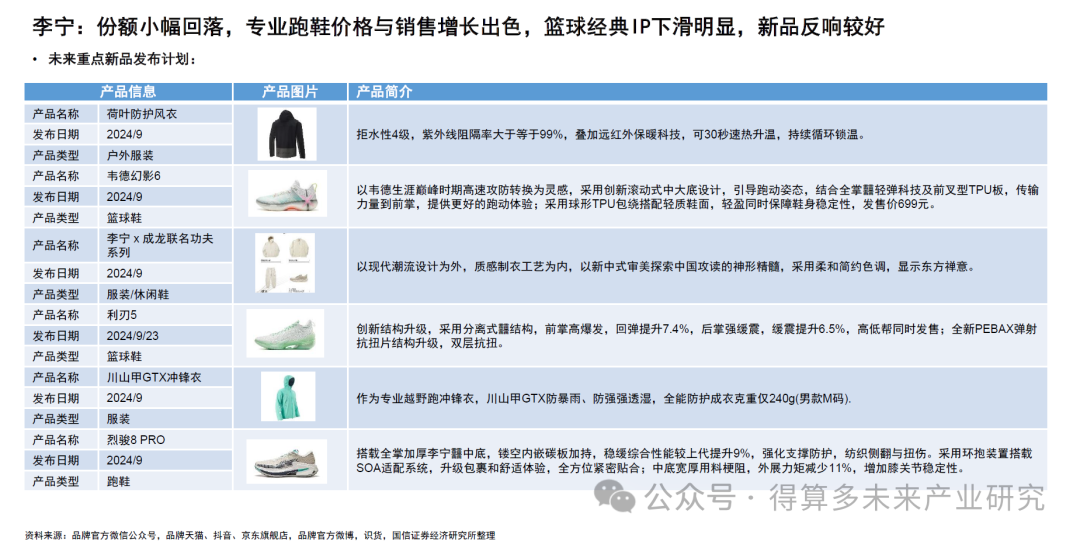Click the description starting 以现代潮流设计为外

pyautogui.click(x=665, y=267)
